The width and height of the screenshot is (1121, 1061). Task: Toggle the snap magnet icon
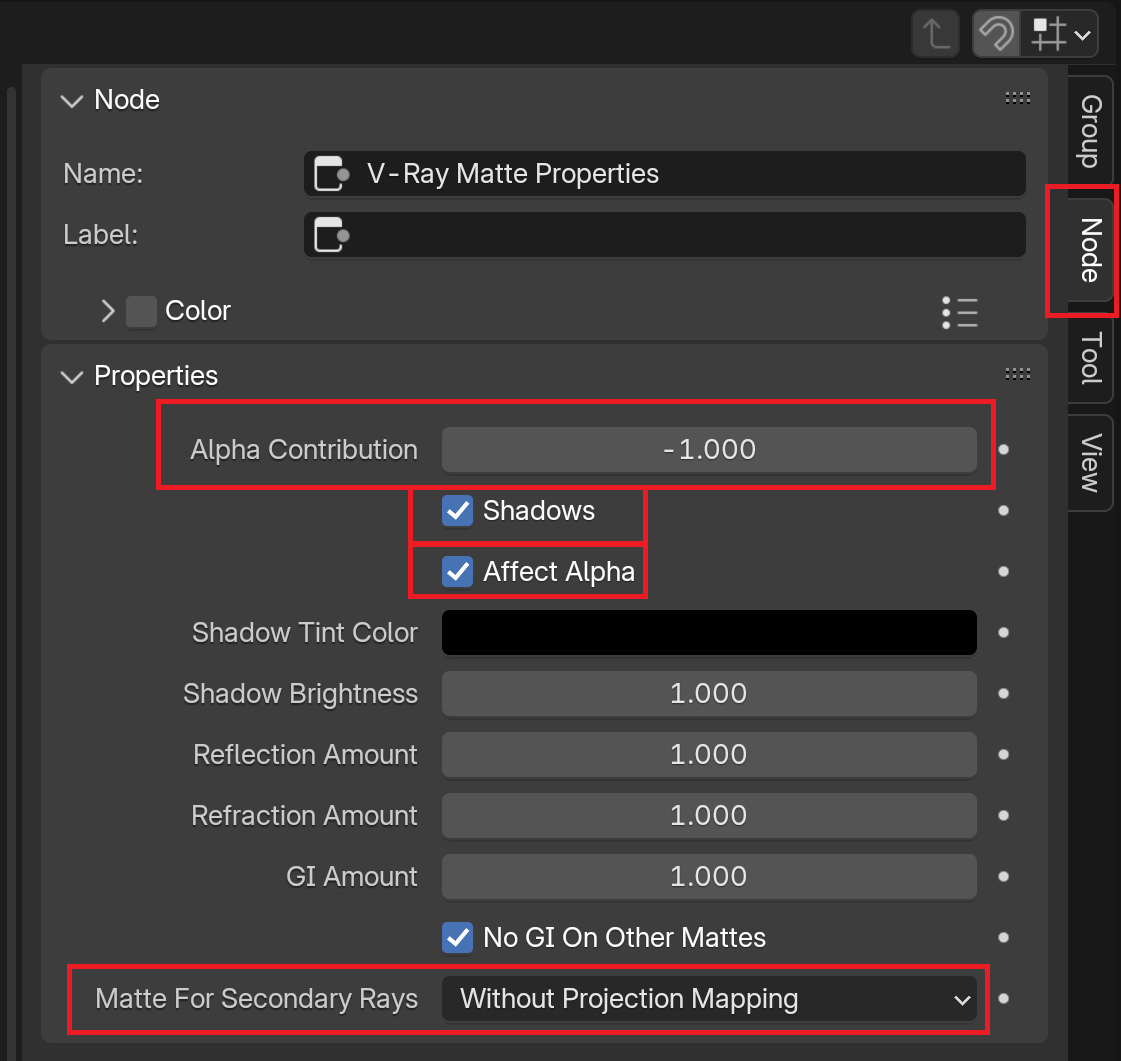[997, 34]
